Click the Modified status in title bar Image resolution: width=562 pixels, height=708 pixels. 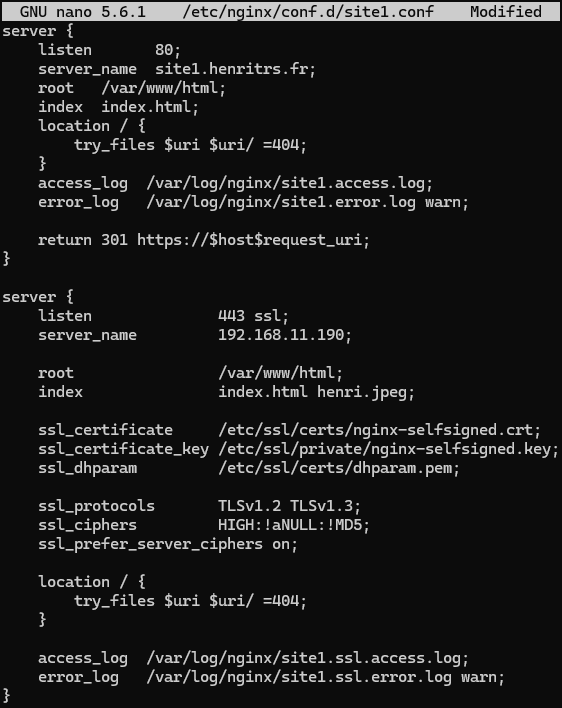pos(506,11)
